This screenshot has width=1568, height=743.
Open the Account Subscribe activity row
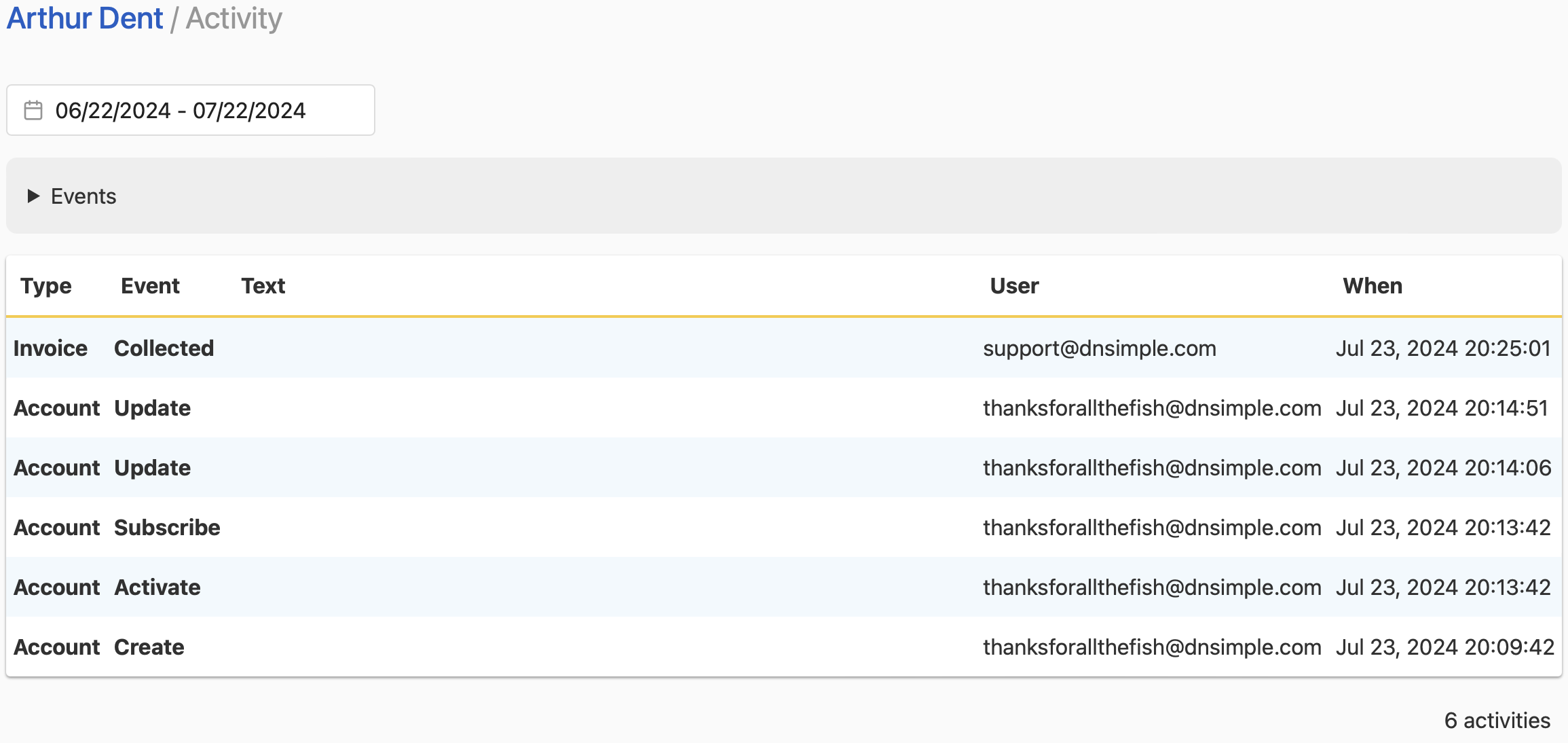point(475,527)
